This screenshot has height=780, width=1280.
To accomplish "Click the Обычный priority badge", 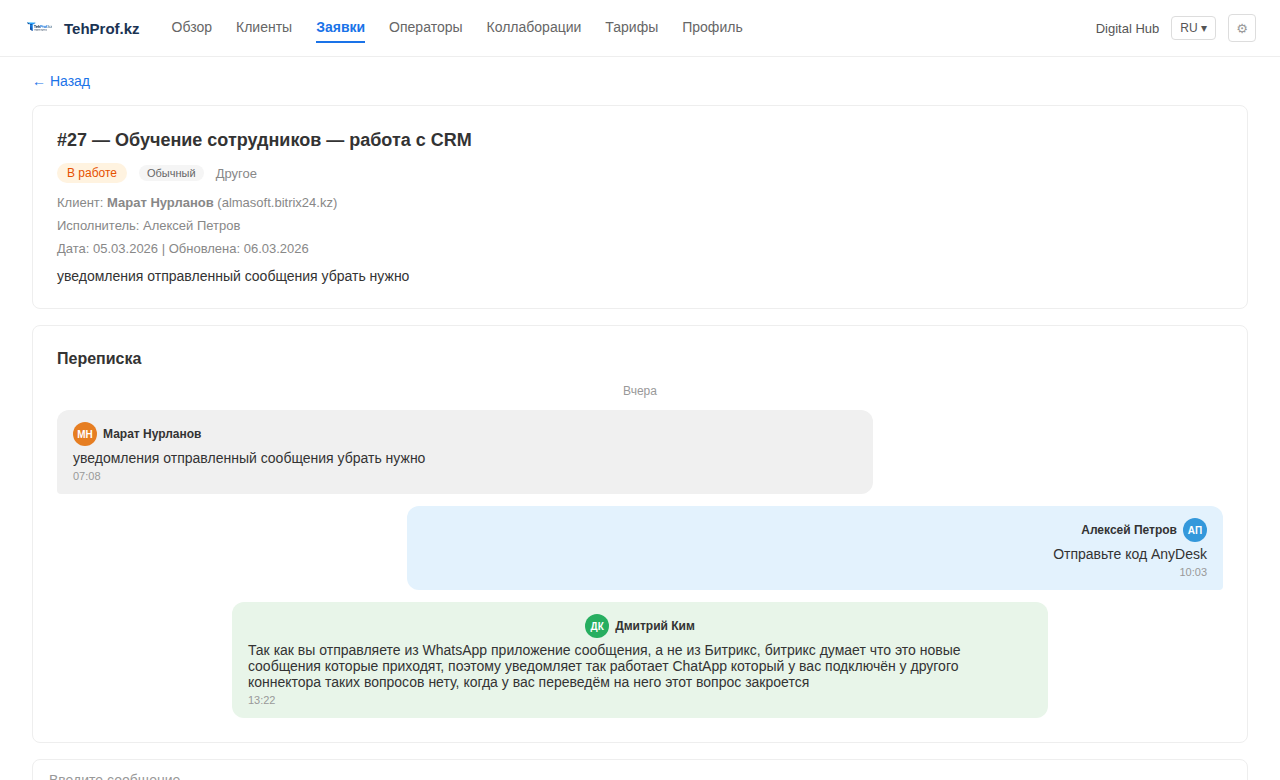I will coord(171,173).
